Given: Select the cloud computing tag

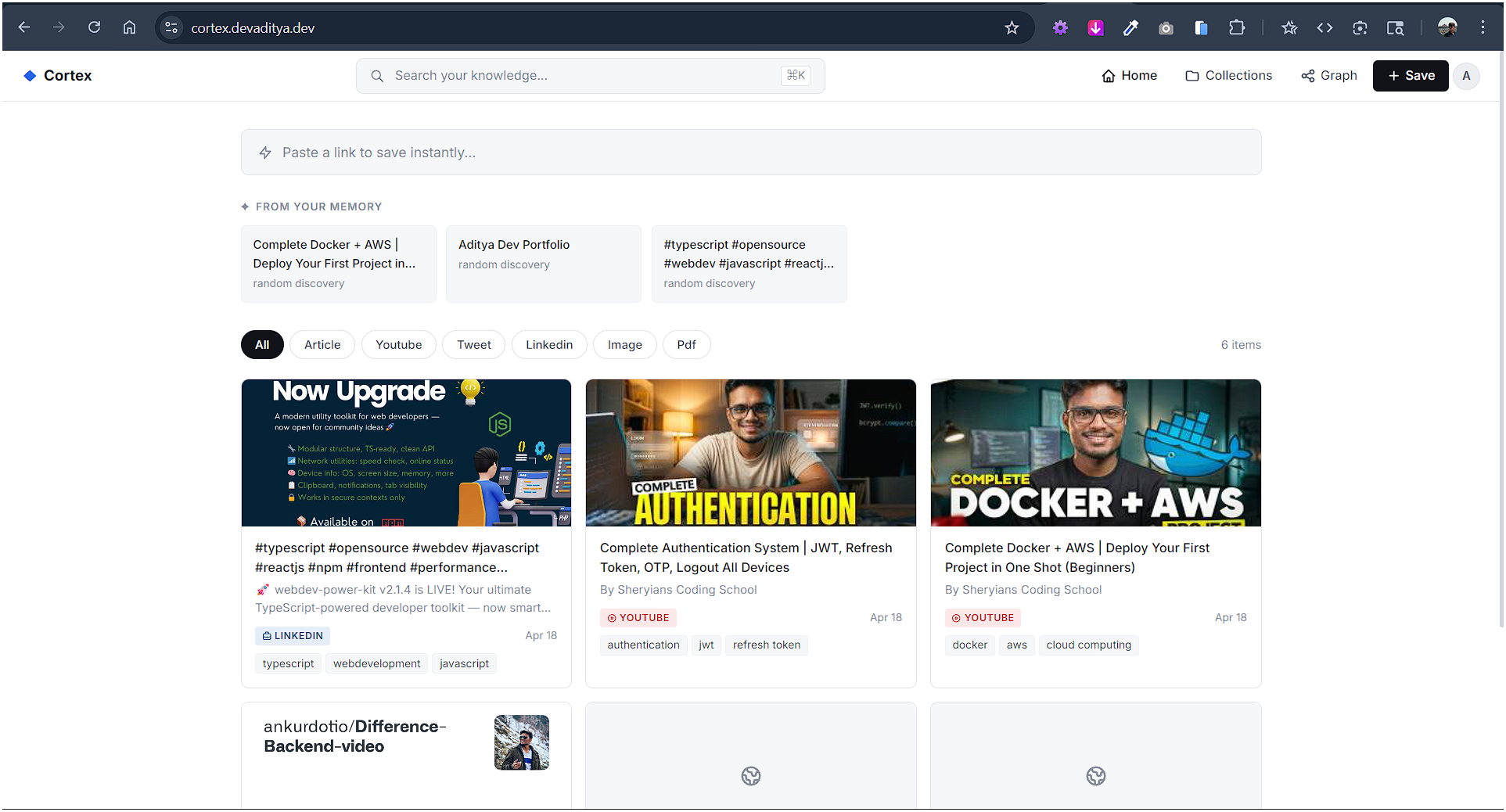Looking at the screenshot, I should click(x=1089, y=645).
